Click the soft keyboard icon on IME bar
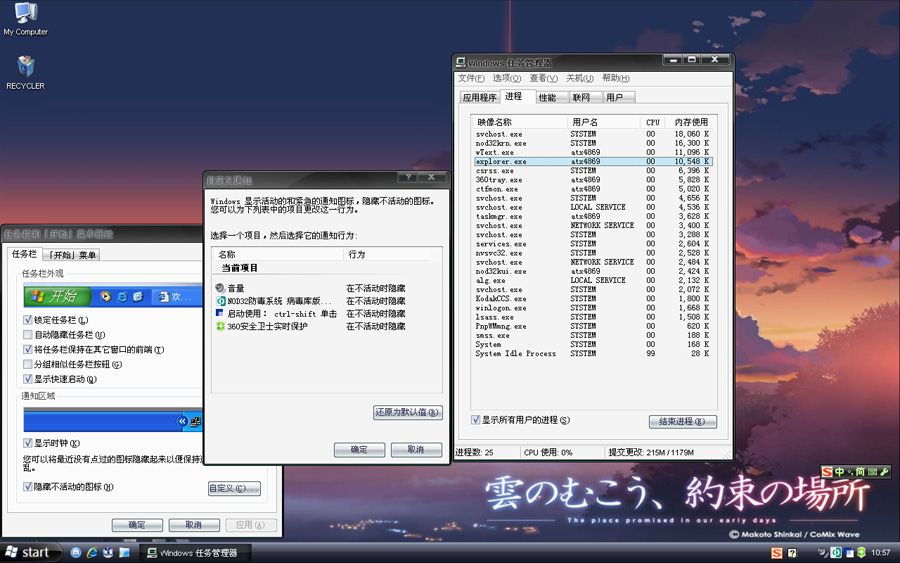Image resolution: width=900 pixels, height=563 pixels. [x=873, y=471]
